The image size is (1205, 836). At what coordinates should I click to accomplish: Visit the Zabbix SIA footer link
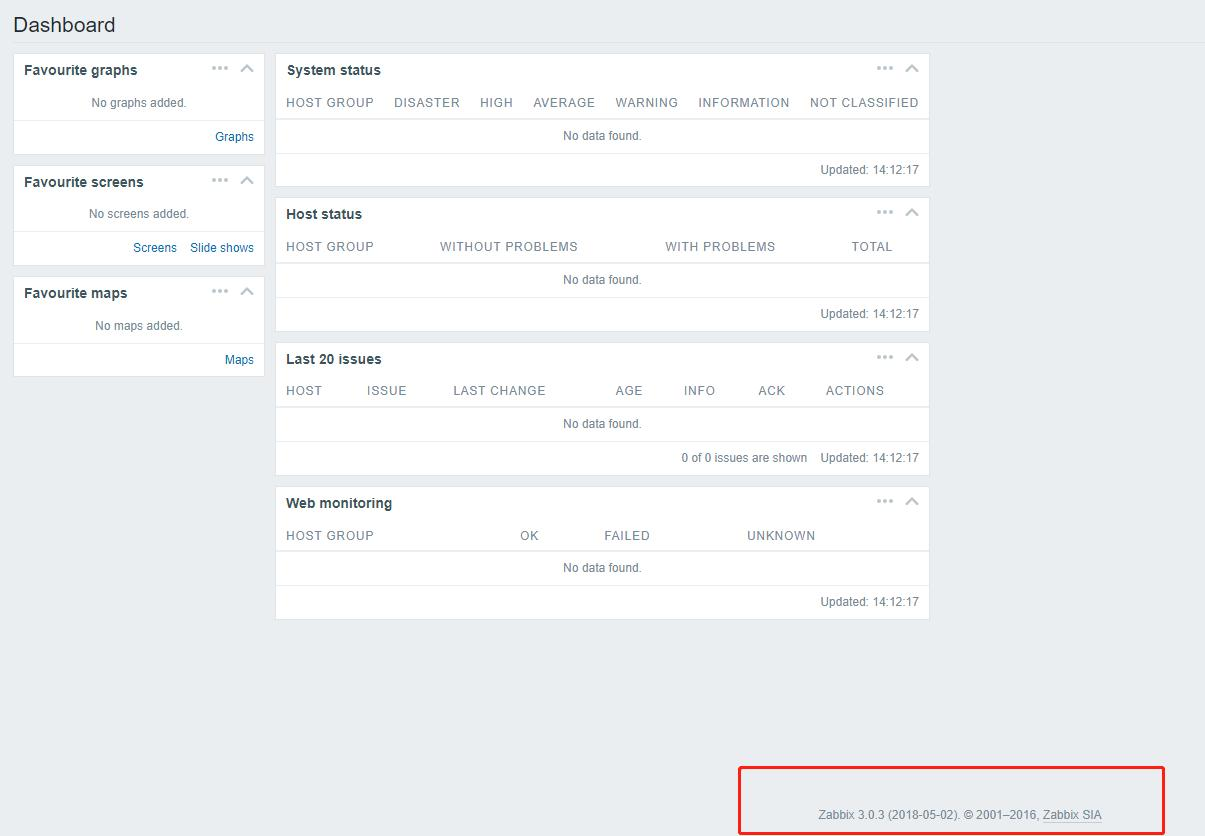point(1071,815)
